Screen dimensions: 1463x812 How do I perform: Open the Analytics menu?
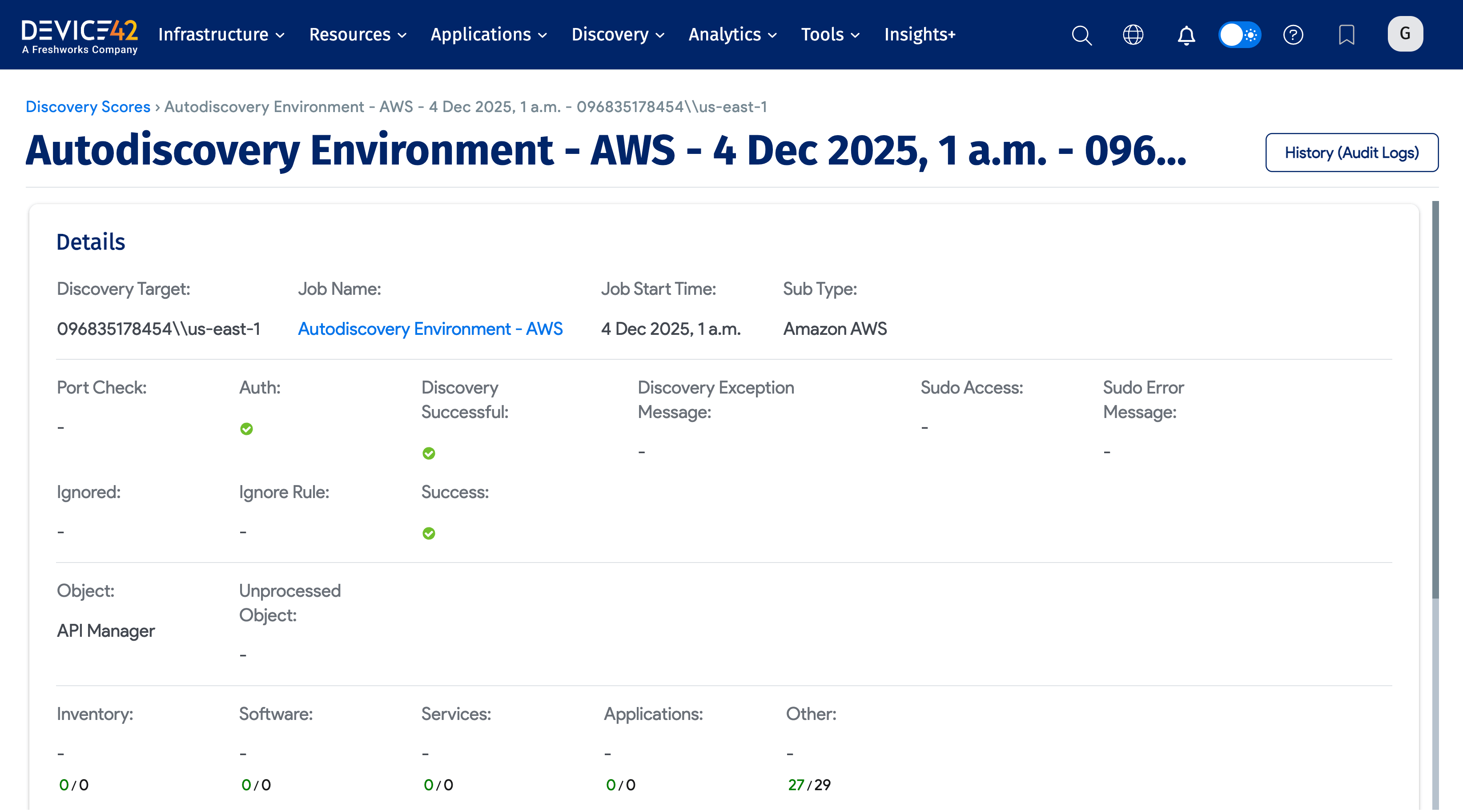[x=732, y=35]
